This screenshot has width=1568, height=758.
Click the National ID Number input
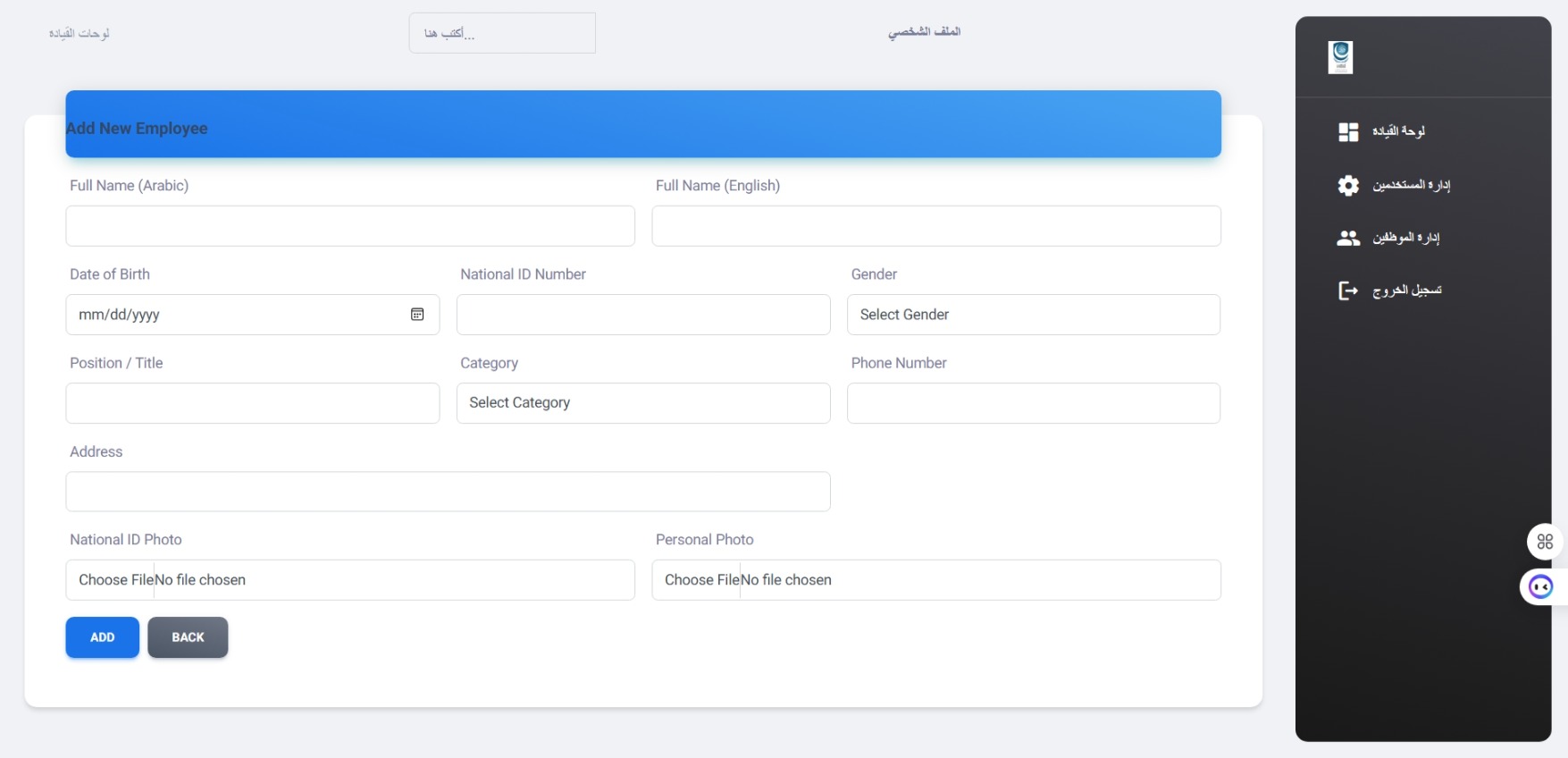point(642,315)
